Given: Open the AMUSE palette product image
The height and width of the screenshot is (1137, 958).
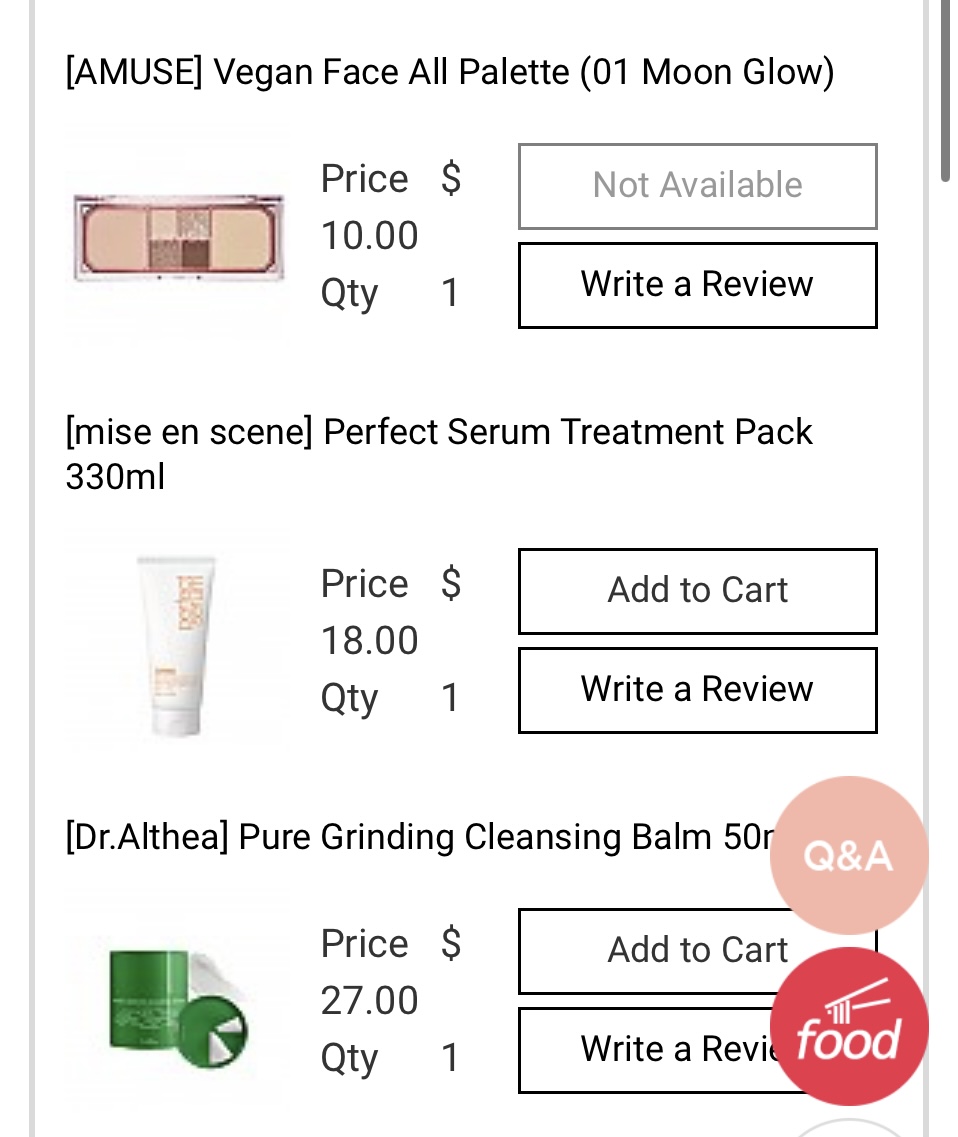Looking at the screenshot, I should pos(176,236).
